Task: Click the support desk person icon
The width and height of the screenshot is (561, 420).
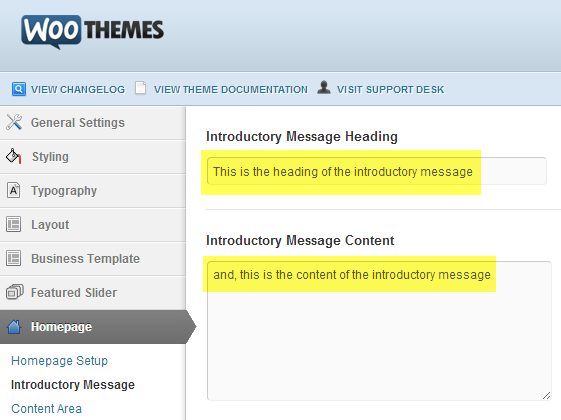Action: click(x=324, y=87)
